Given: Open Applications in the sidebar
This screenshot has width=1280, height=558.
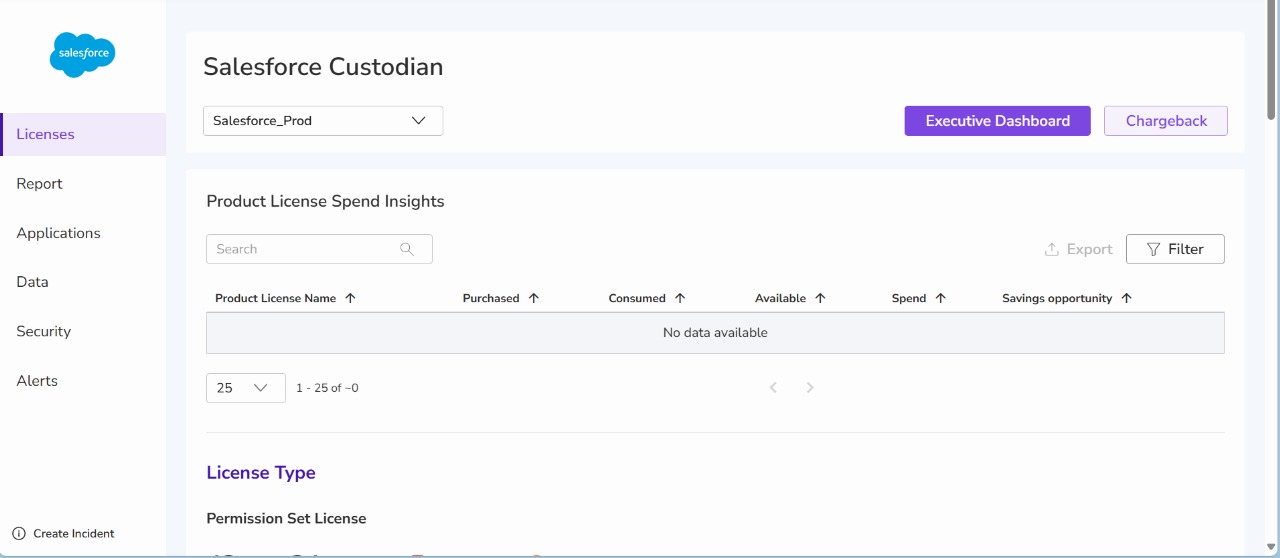Looking at the screenshot, I should click(x=58, y=233).
